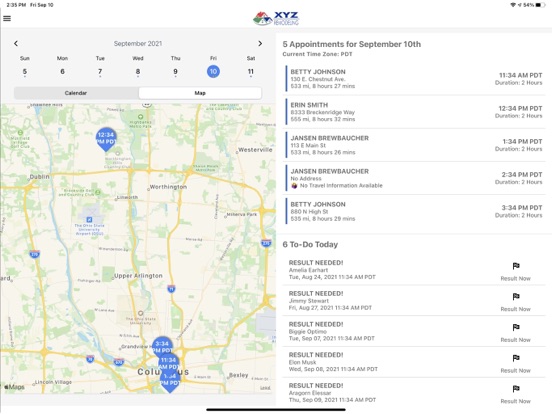Tap the September 2021 month label
The width and height of the screenshot is (552, 414).
(x=138, y=44)
